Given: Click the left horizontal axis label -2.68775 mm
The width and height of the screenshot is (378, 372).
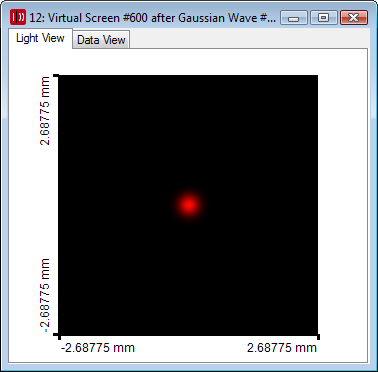Looking at the screenshot, I should click(98, 348).
